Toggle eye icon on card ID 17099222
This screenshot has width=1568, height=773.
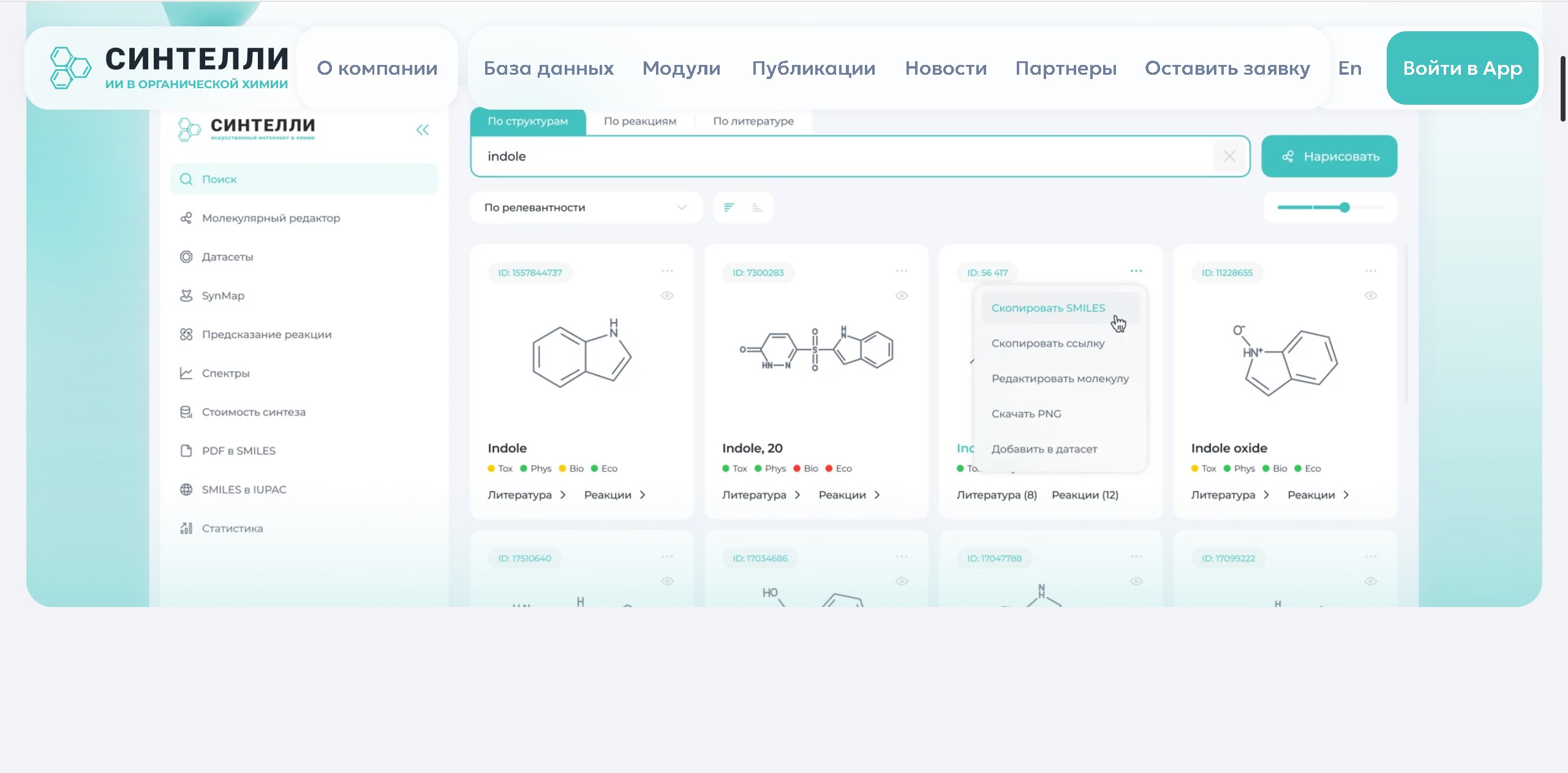1371,581
